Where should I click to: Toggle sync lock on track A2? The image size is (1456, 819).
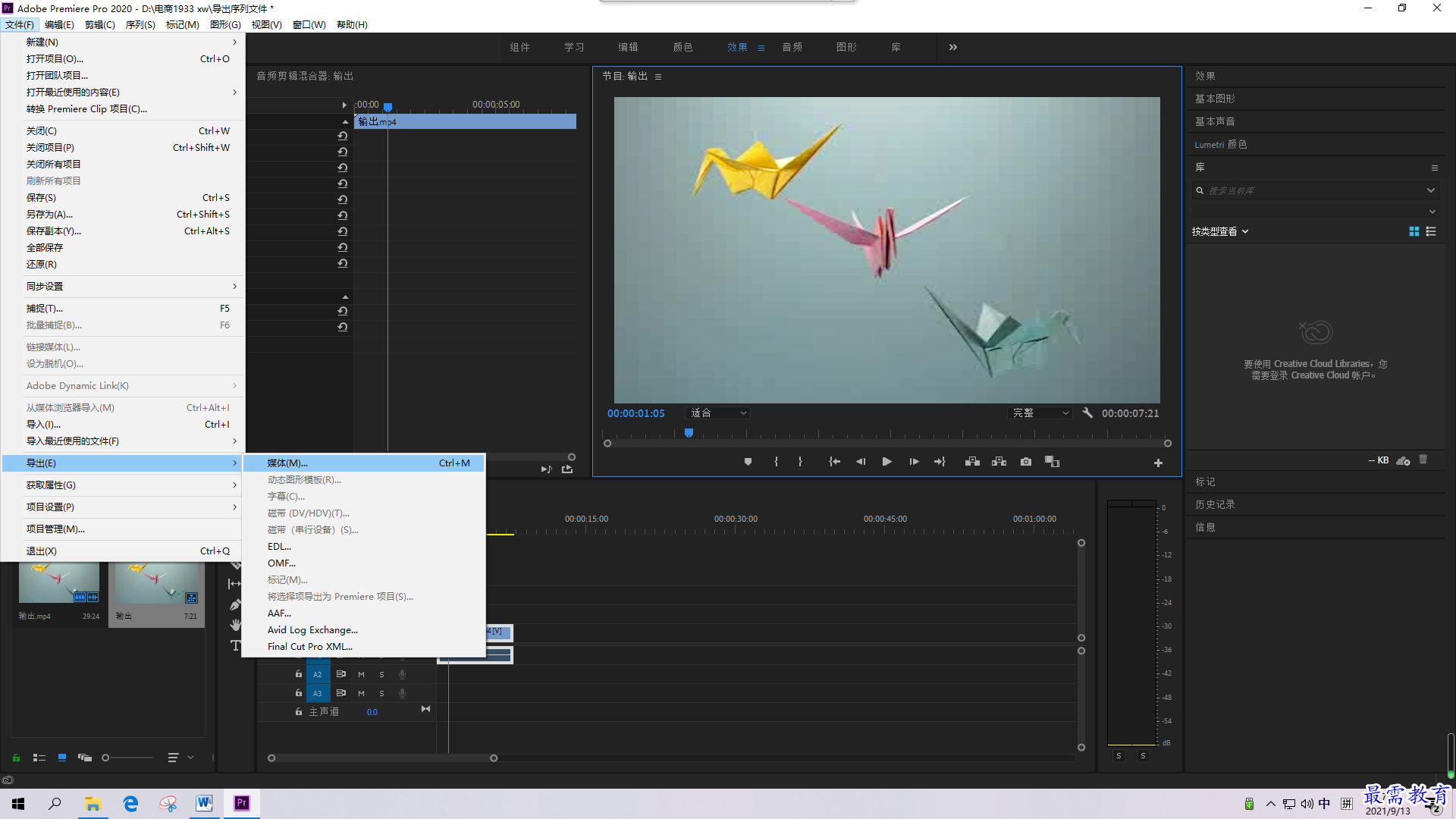341,673
